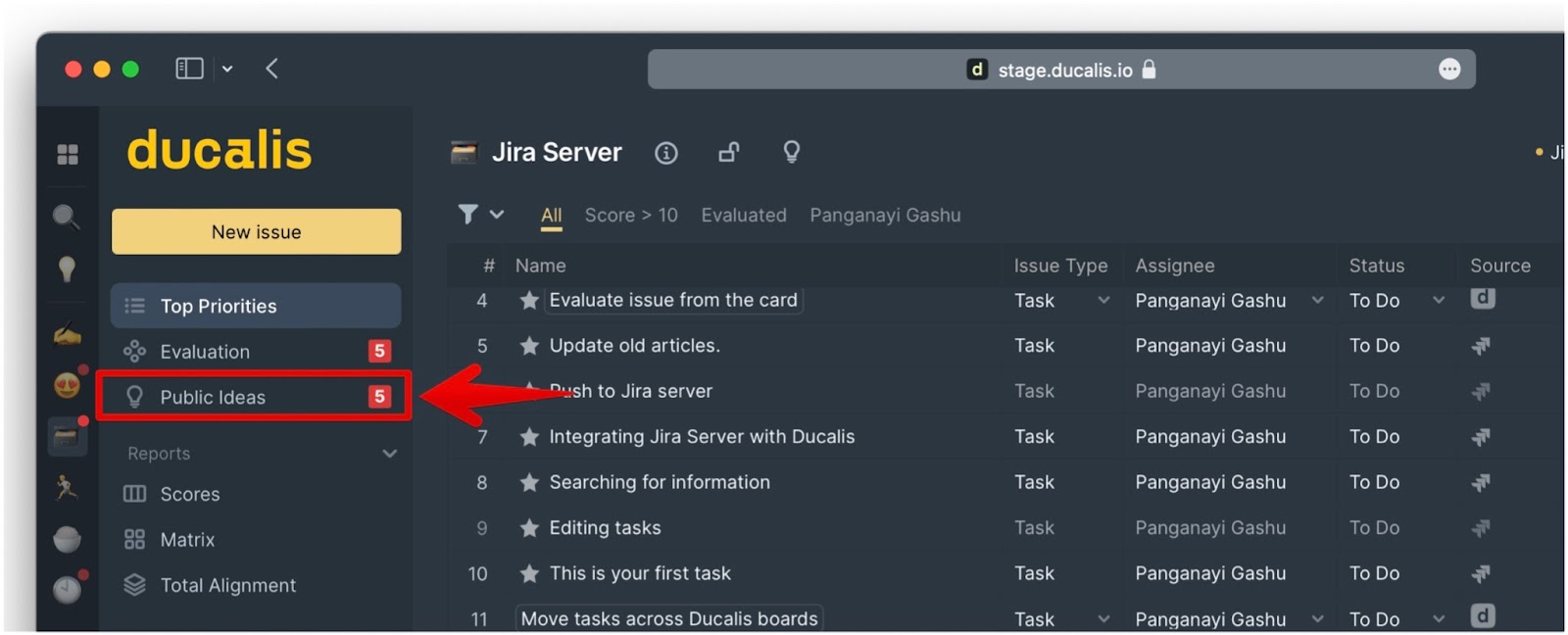This screenshot has height=635, width=1568.
Task: Open the clock emoji board
Action: point(67,589)
